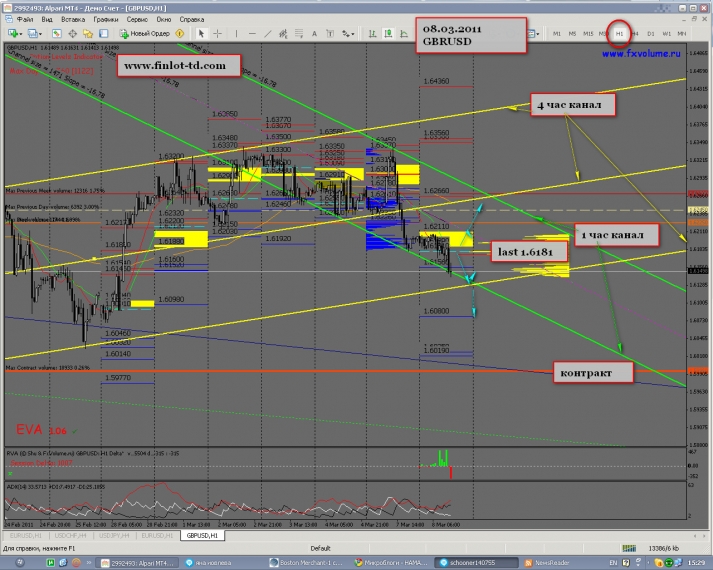Select the W1 timeframe
The width and height of the screenshot is (713, 570).
click(666, 34)
